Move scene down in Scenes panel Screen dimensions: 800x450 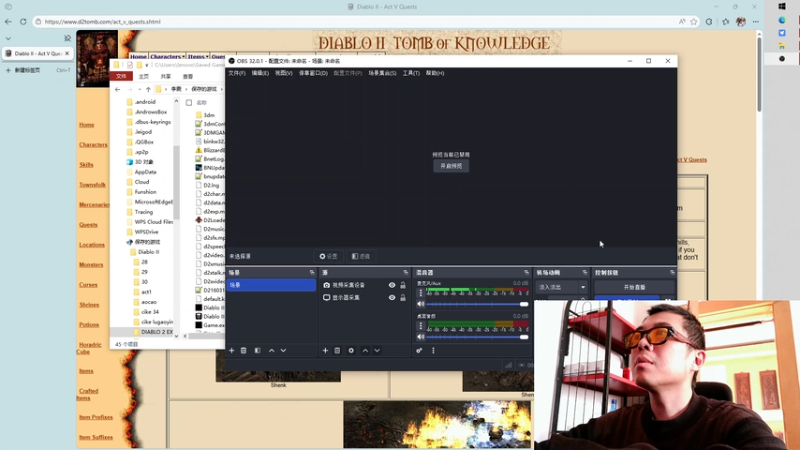point(284,351)
